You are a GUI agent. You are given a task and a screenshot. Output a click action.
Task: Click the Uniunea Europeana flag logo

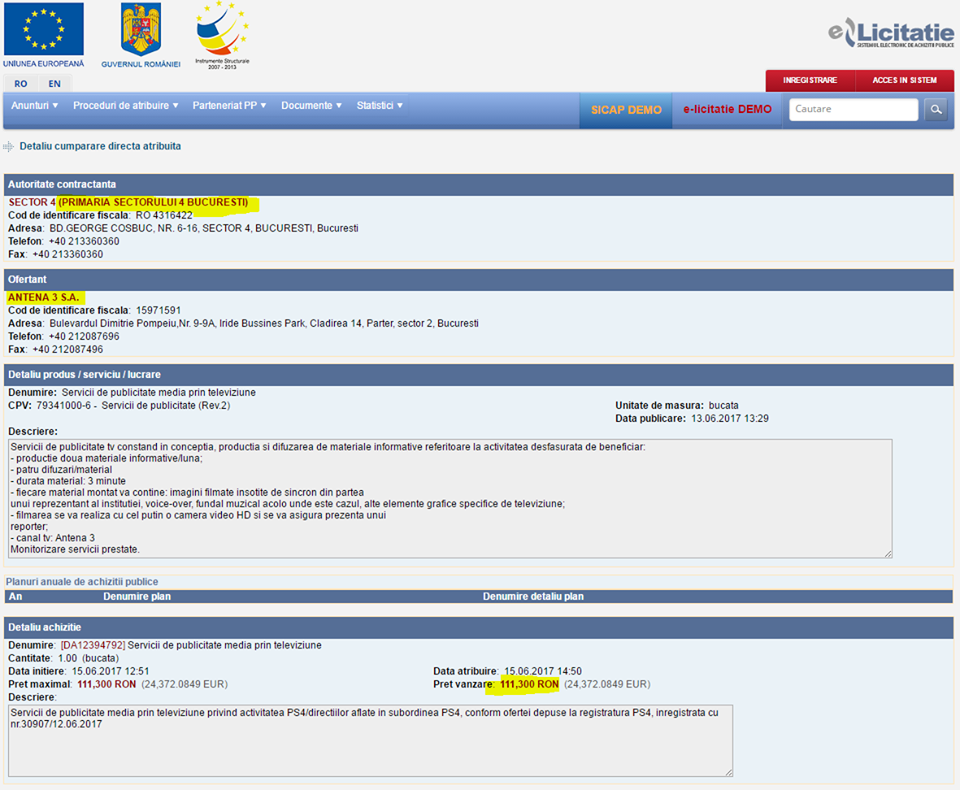(43, 30)
